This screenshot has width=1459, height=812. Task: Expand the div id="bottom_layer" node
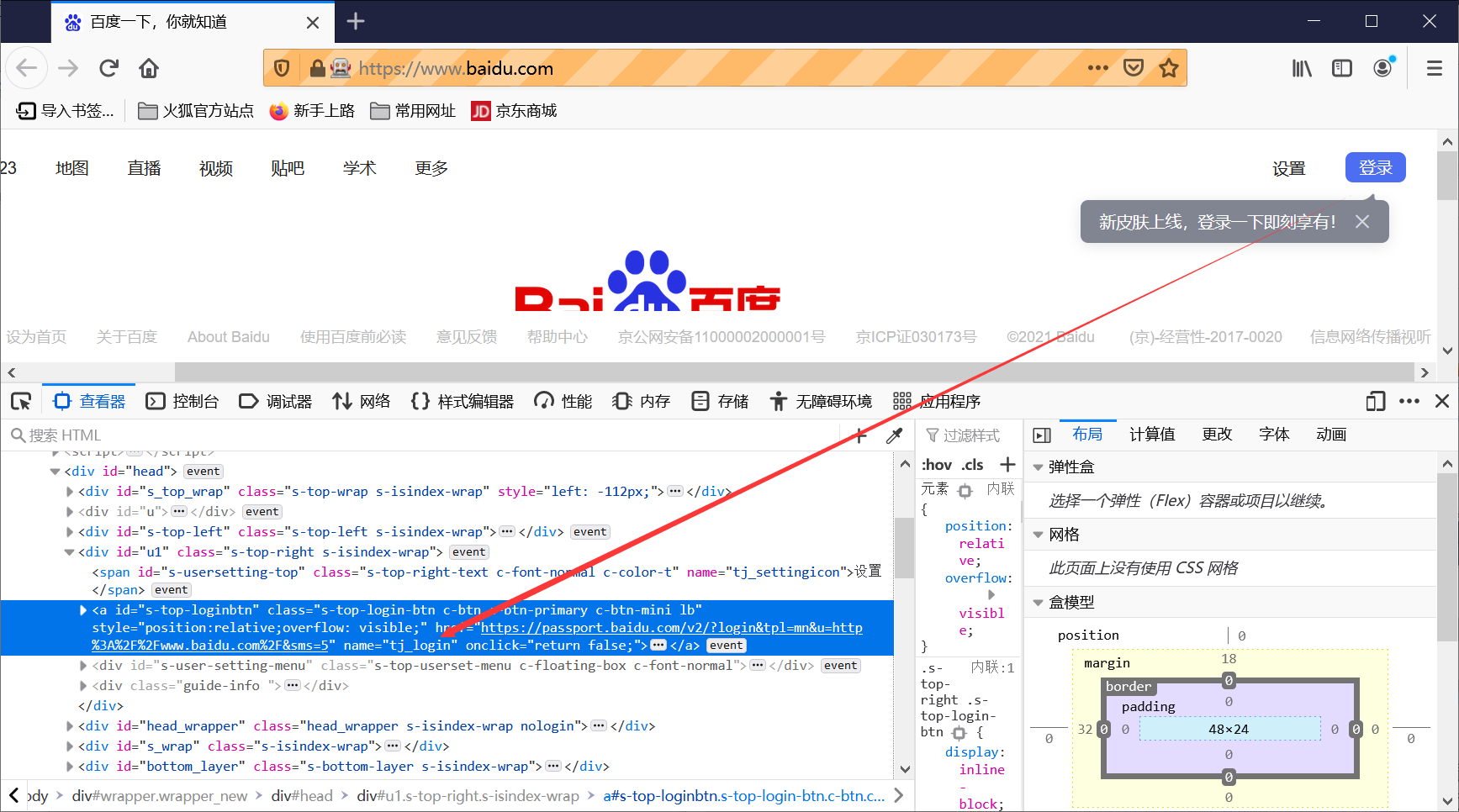[69, 767]
